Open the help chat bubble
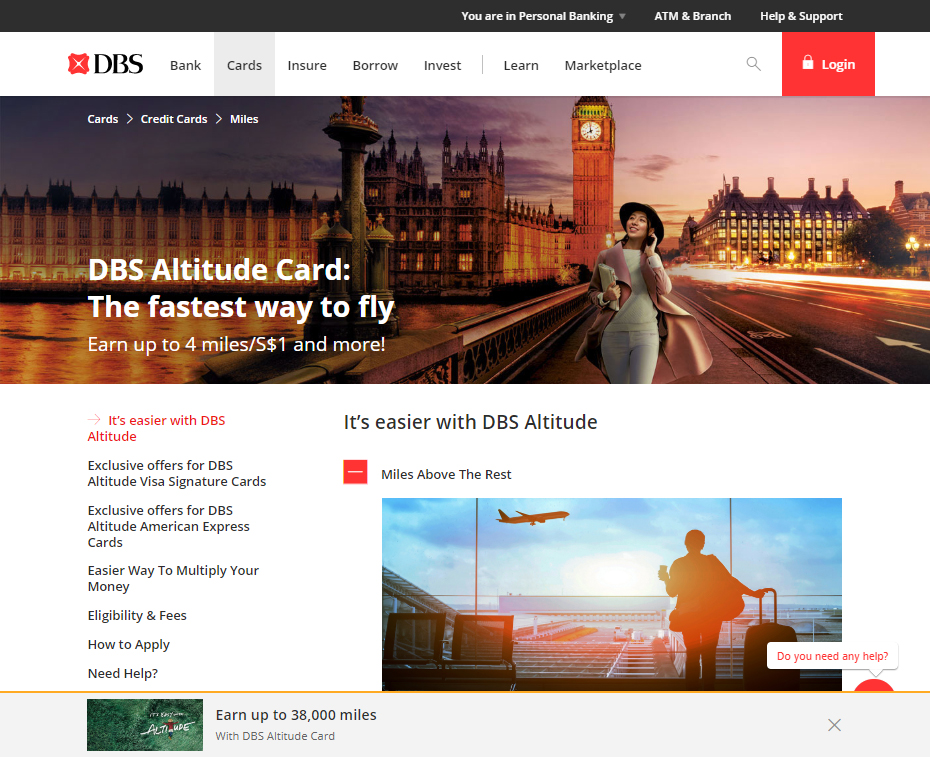 point(833,657)
